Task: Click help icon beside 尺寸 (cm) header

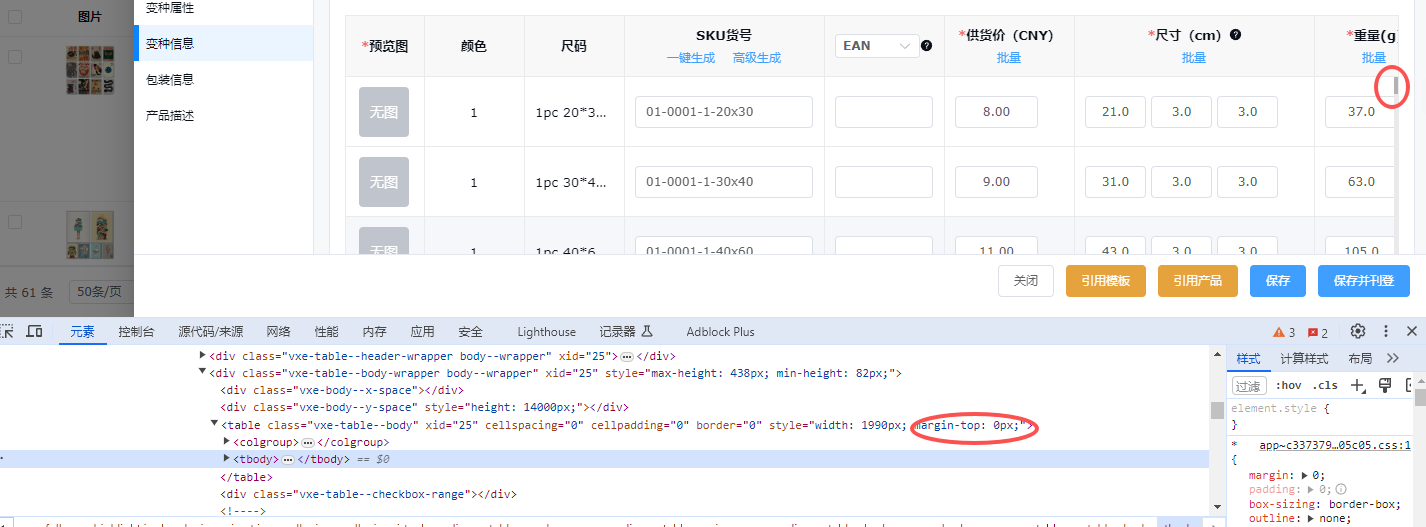Action: point(1236,35)
